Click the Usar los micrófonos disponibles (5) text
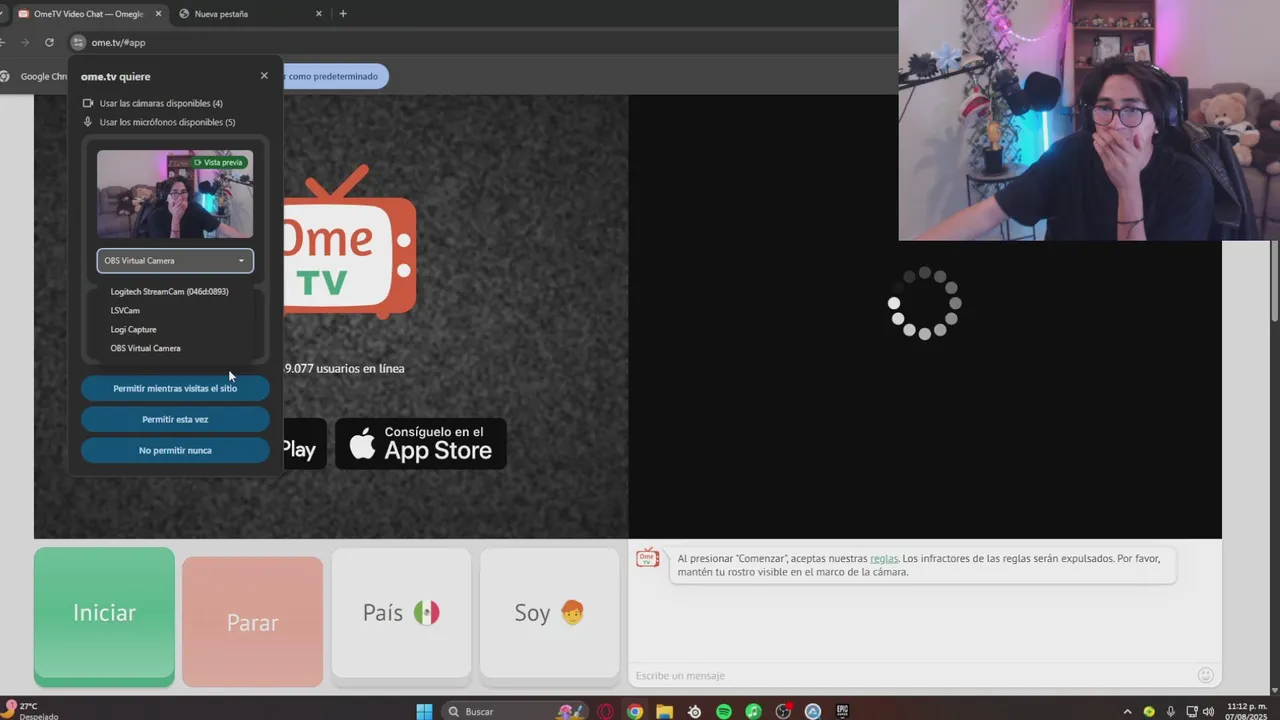The image size is (1280, 720). [167, 122]
